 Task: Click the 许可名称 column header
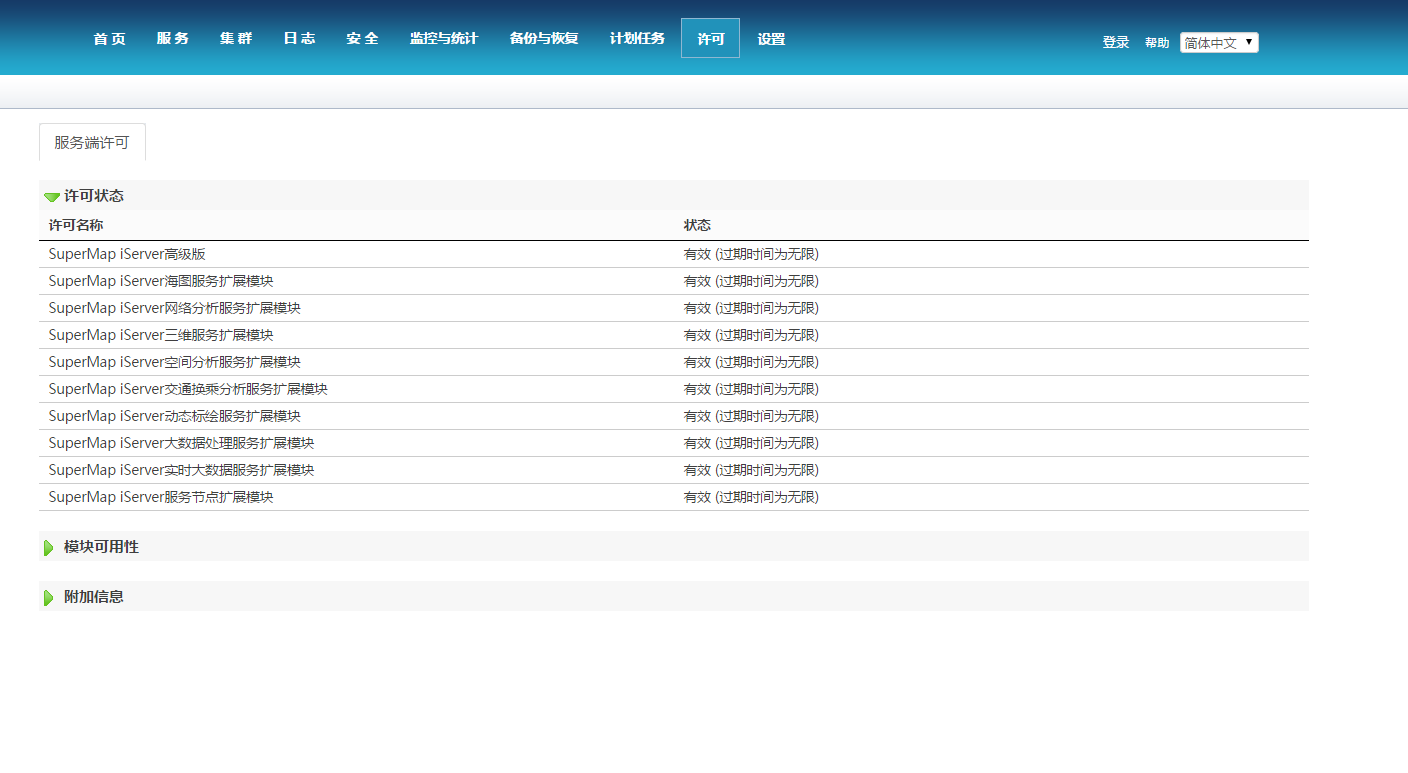(76, 225)
